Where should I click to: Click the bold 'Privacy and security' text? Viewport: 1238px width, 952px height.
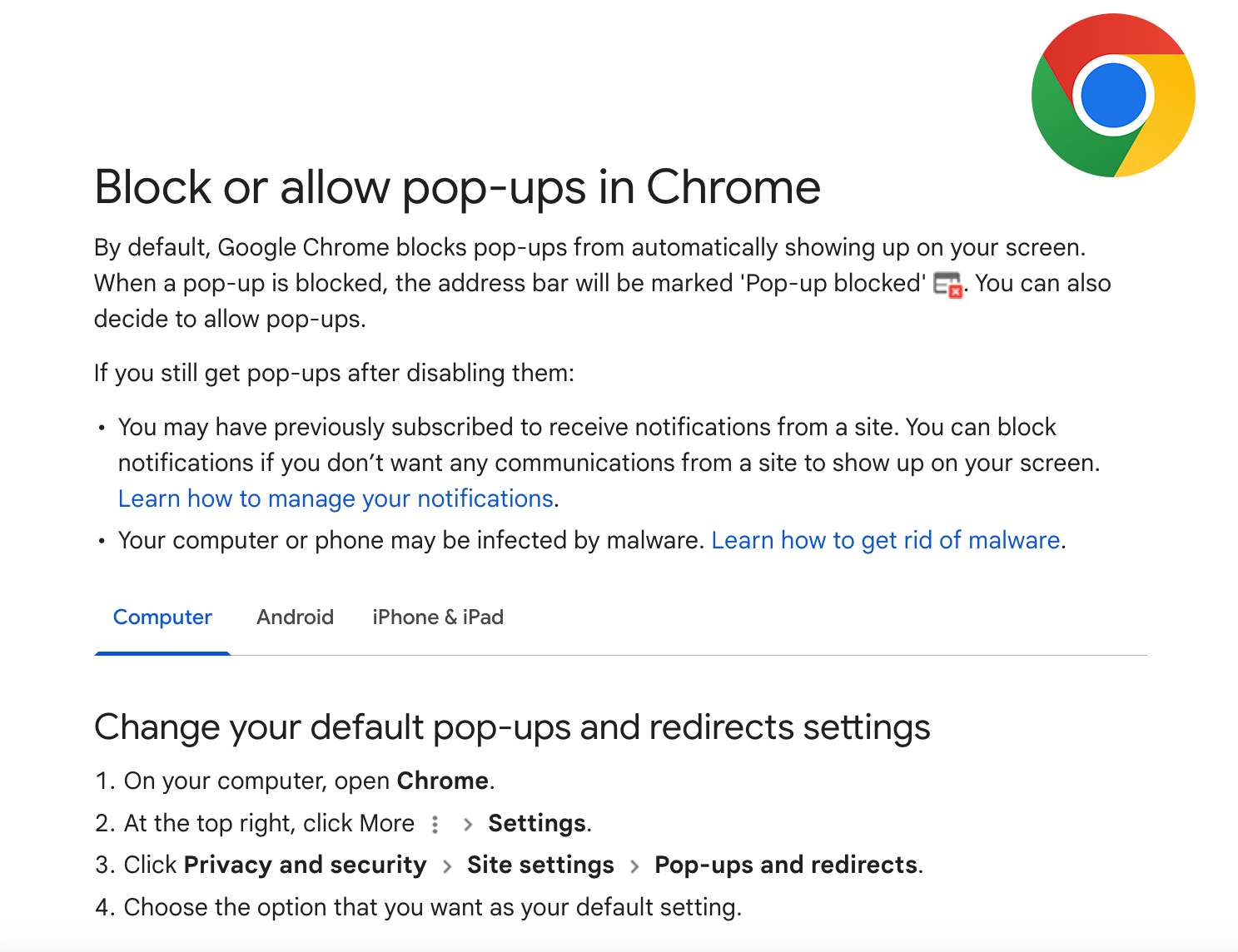coord(305,865)
